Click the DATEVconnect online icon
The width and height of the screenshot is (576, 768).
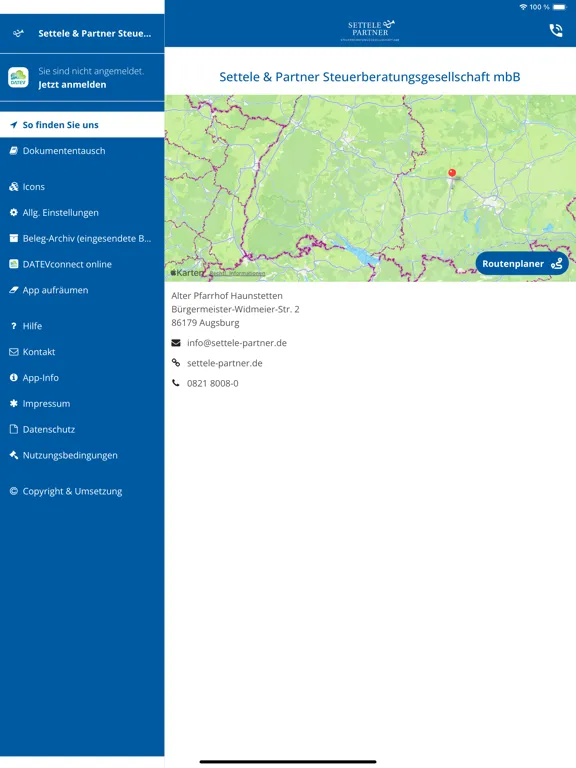pos(14,264)
